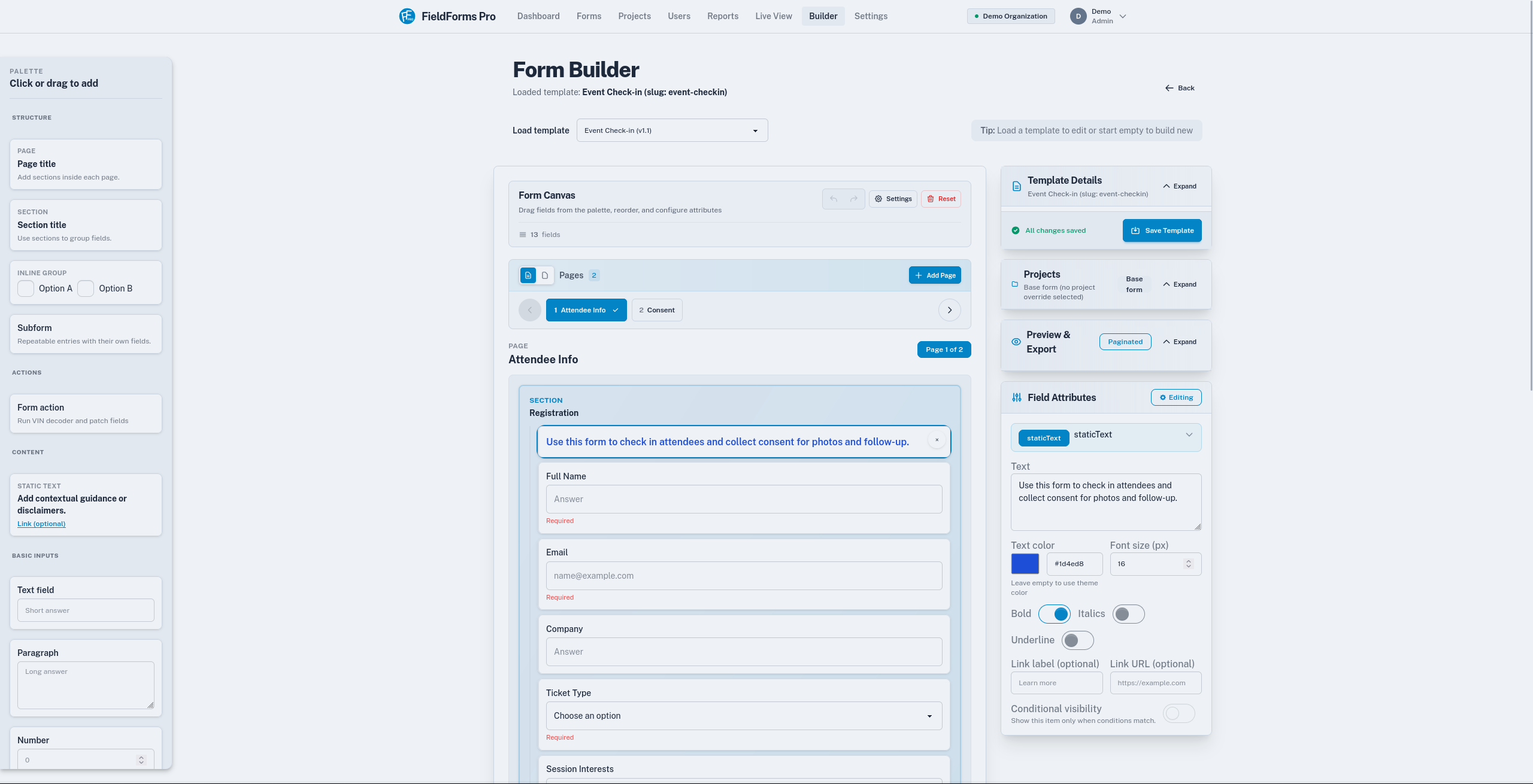Click the red Reset trash button
This screenshot has width=1533, height=784.
click(941, 199)
